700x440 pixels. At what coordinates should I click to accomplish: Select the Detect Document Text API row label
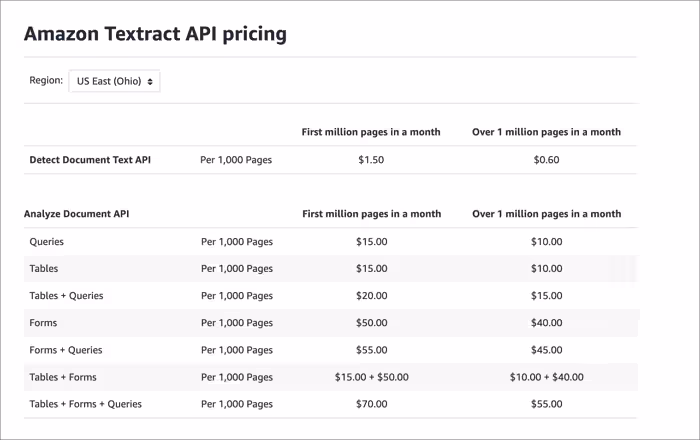(90, 160)
